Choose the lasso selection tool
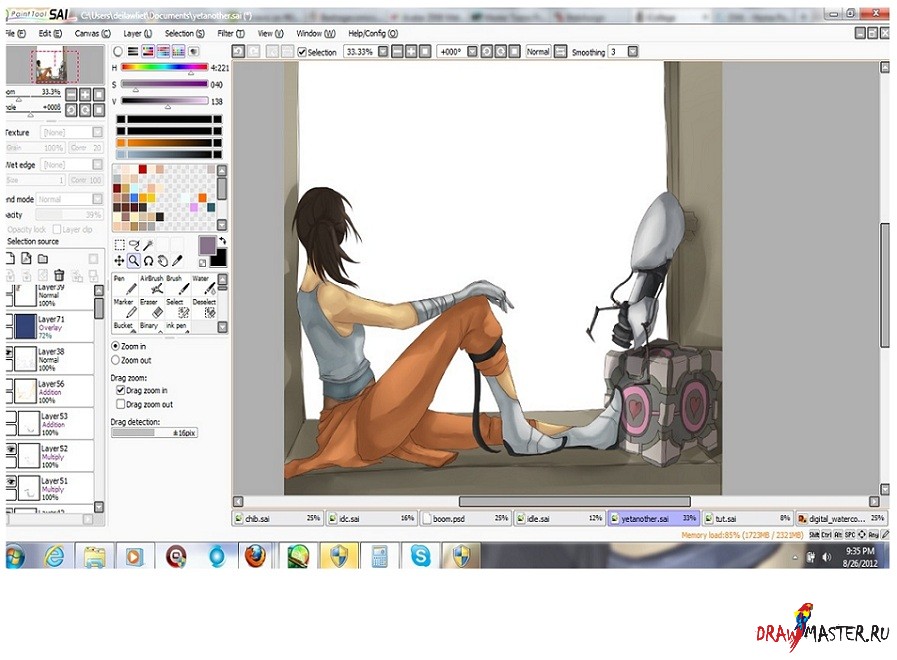The width and height of the screenshot is (897, 660). 134,245
